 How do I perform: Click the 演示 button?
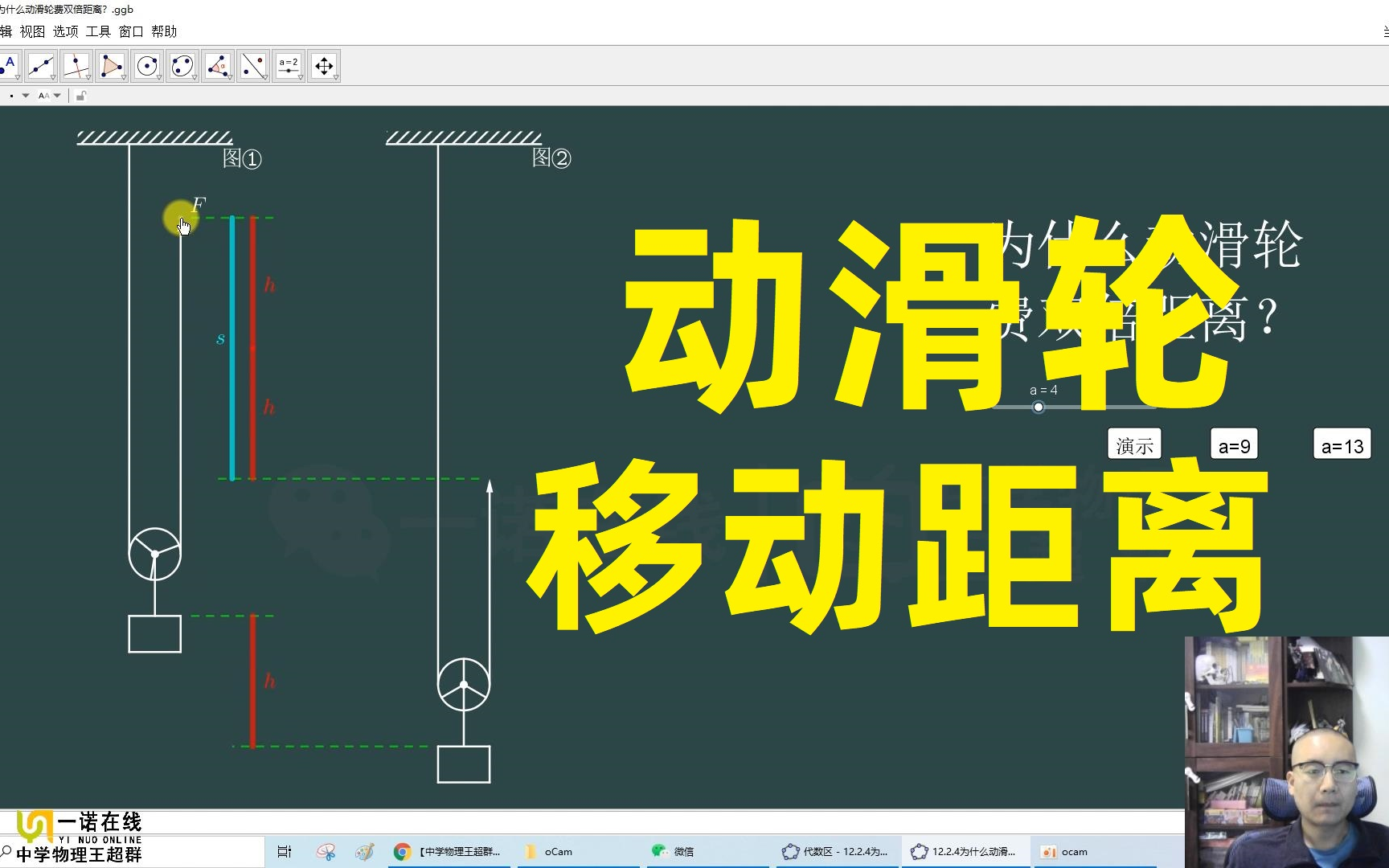click(x=1134, y=444)
